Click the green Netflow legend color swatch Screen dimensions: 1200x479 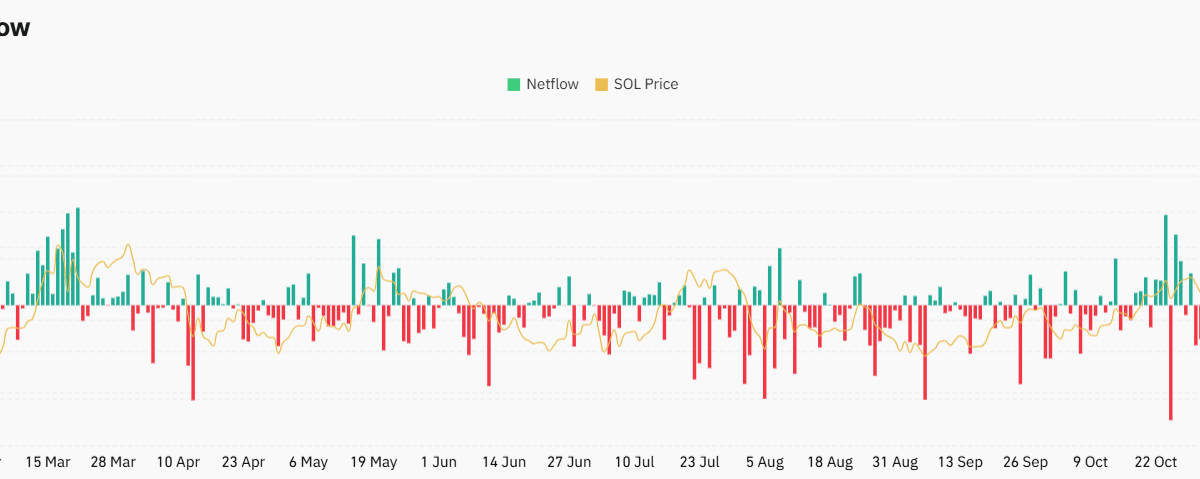514,84
